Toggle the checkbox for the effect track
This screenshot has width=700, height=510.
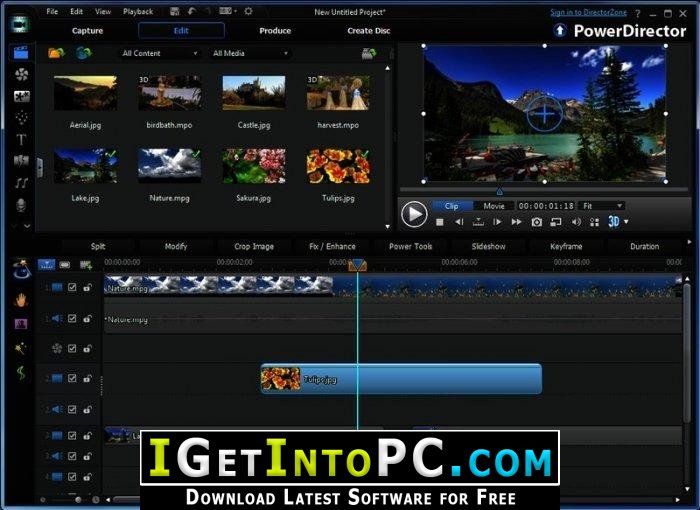click(72, 348)
